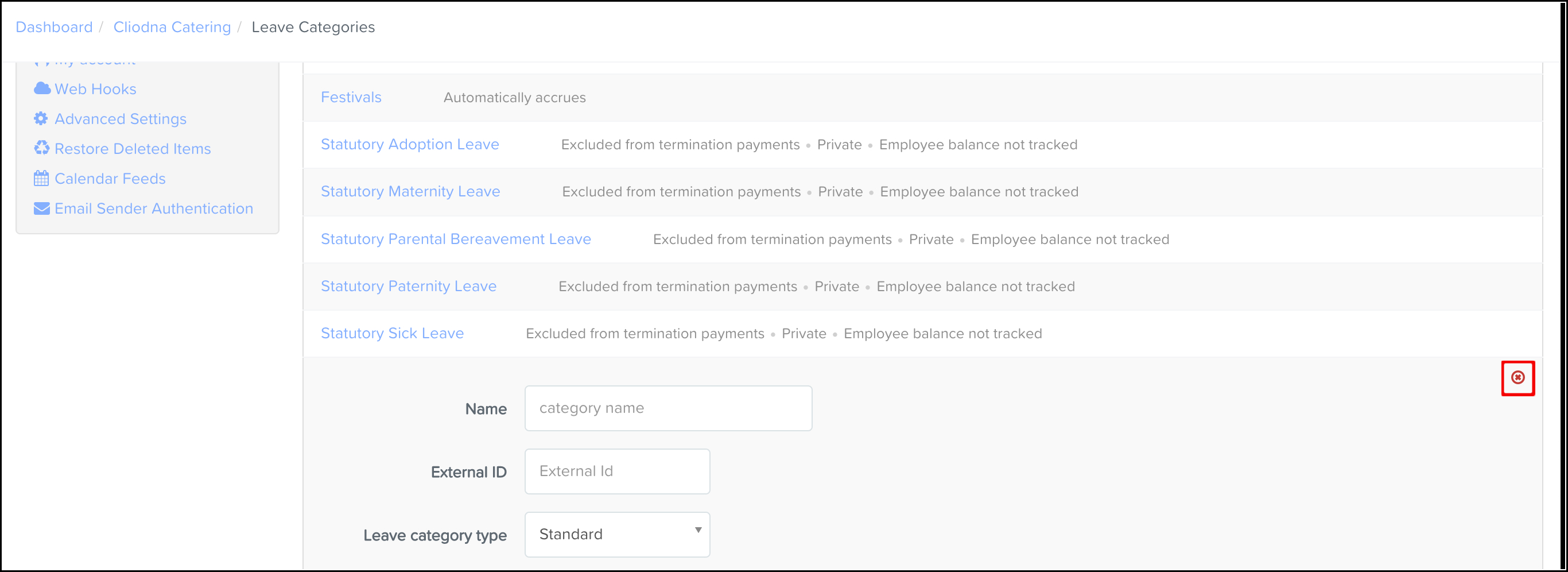Close the new leave category form
Screen dimensions: 1568x572
coord(1517,378)
